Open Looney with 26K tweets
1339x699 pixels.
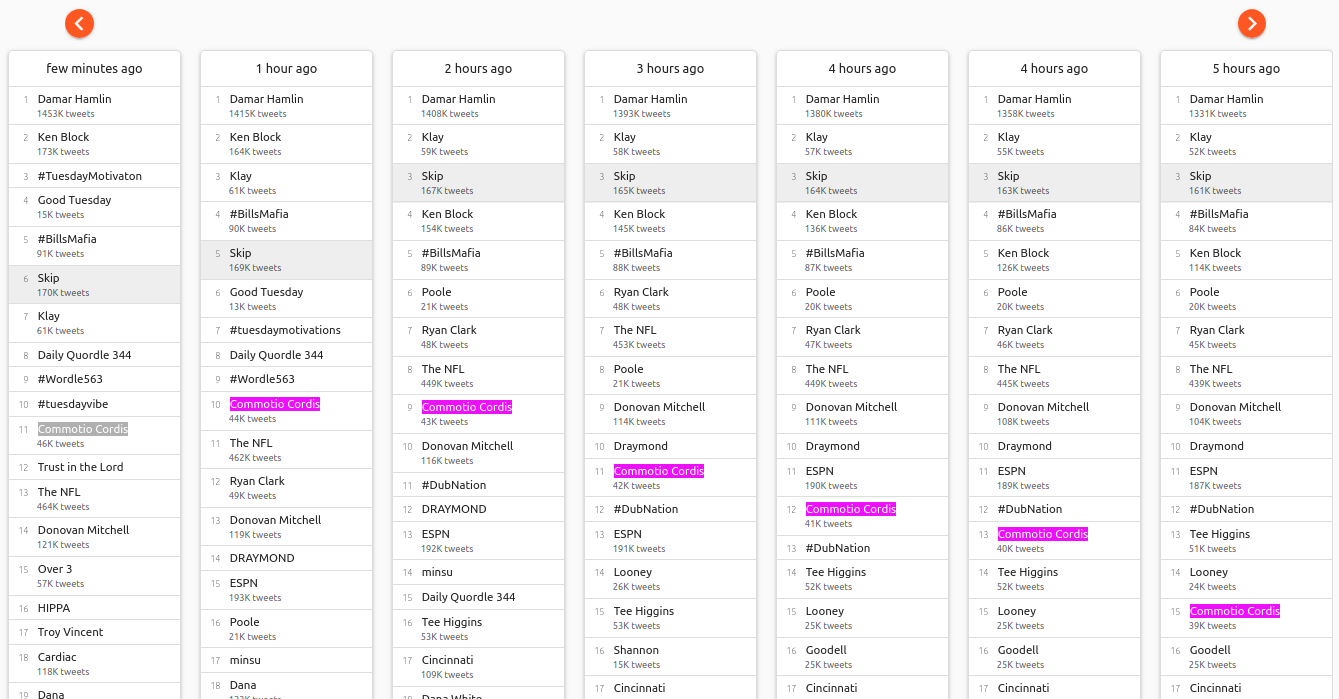(x=671, y=579)
